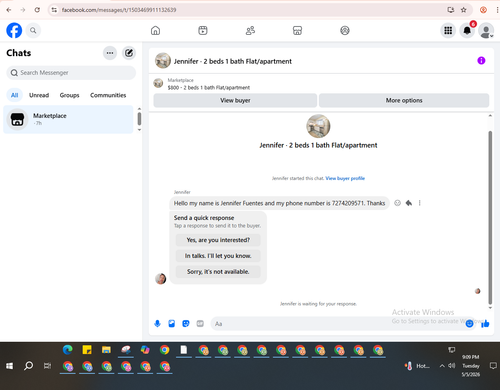Open the Chrome three-dot menu
This screenshot has width=500, height=390.
tap(497, 10)
